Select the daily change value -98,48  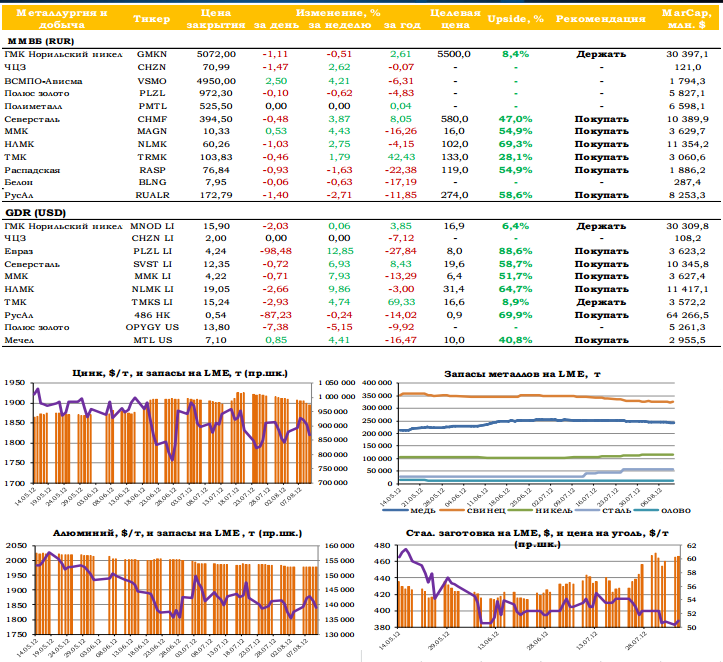(276, 251)
